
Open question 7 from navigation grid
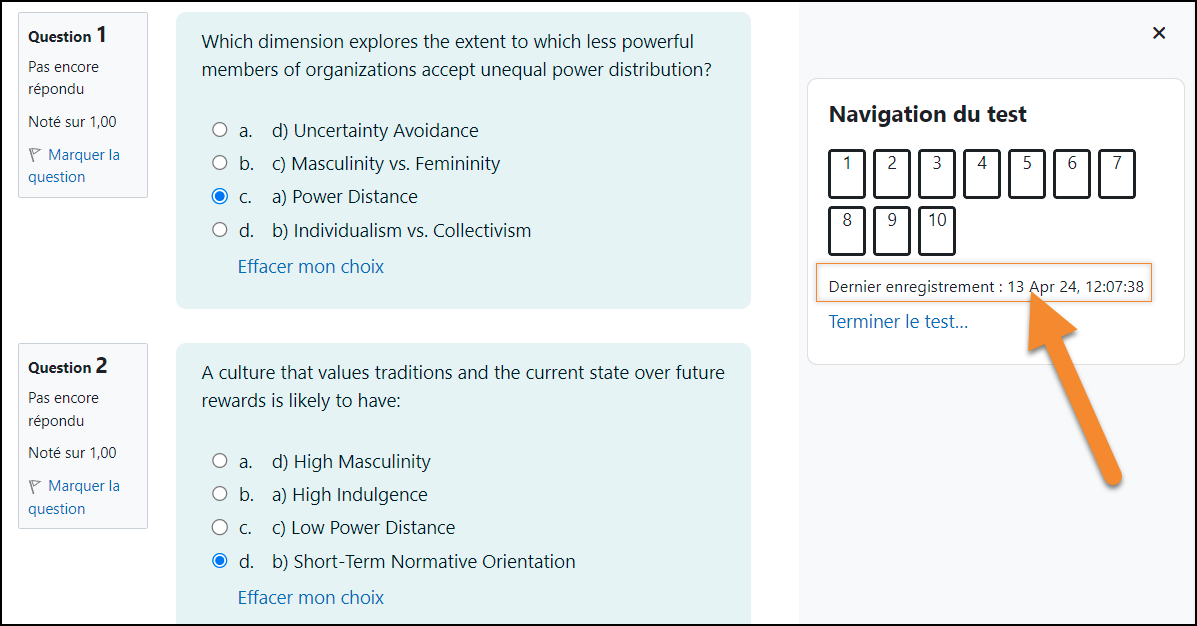pos(1117,174)
